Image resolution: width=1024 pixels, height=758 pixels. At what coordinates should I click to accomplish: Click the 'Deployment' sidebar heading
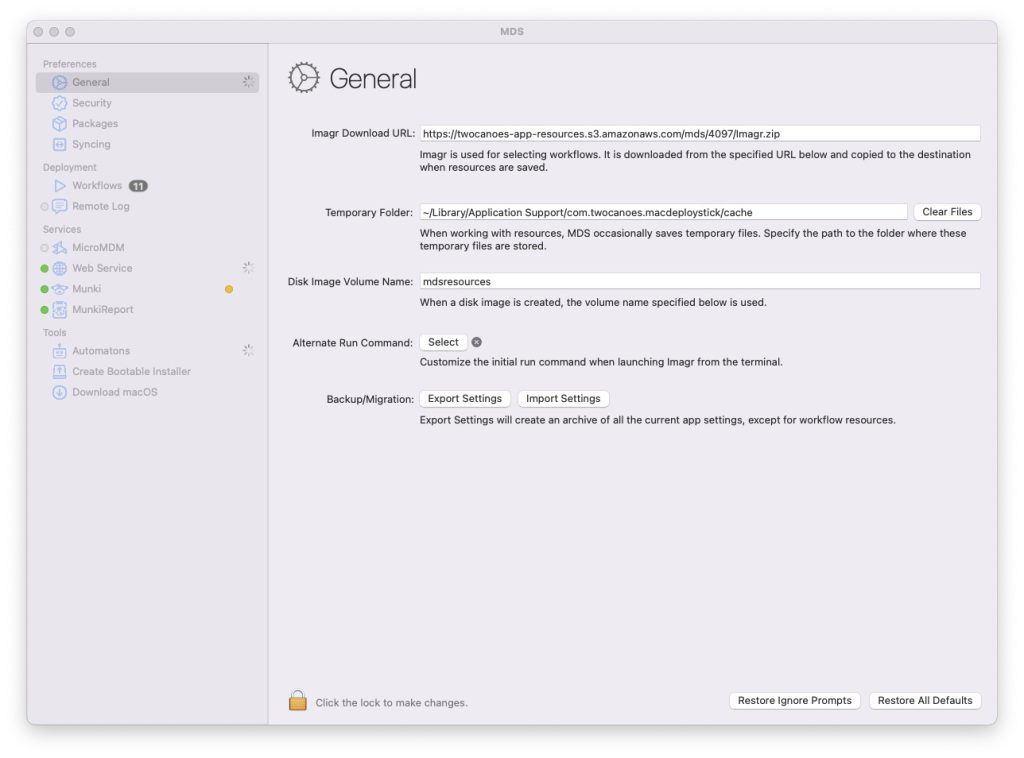coord(69,168)
